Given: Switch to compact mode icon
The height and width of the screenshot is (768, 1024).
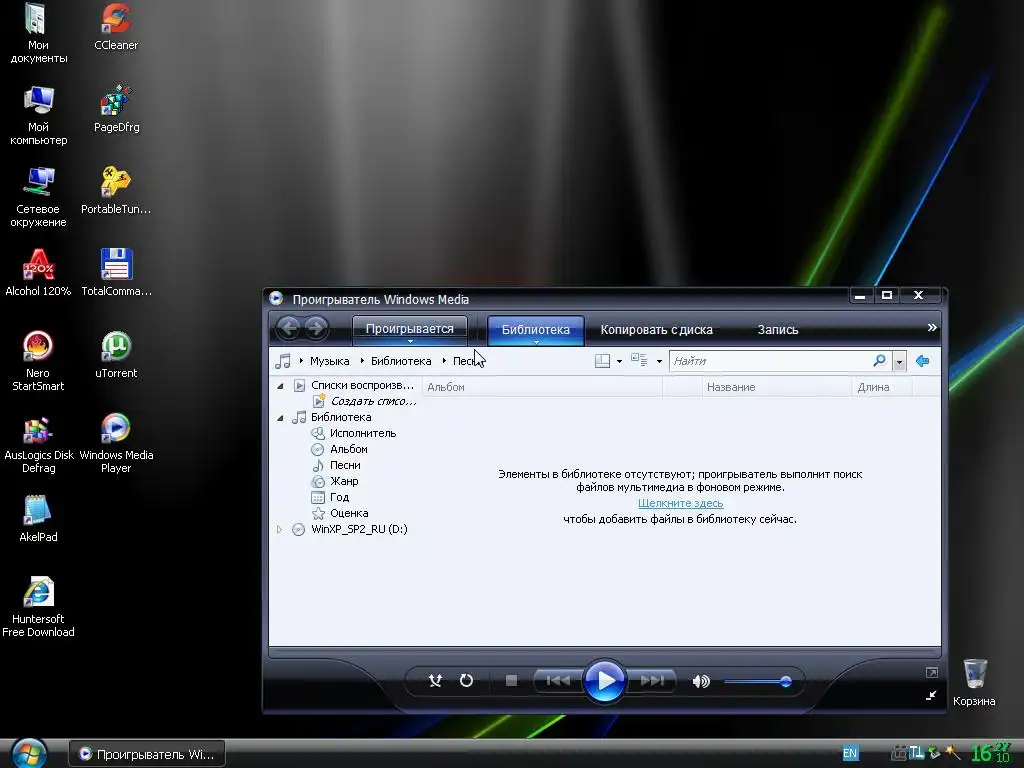Looking at the screenshot, I should pyautogui.click(x=931, y=696).
